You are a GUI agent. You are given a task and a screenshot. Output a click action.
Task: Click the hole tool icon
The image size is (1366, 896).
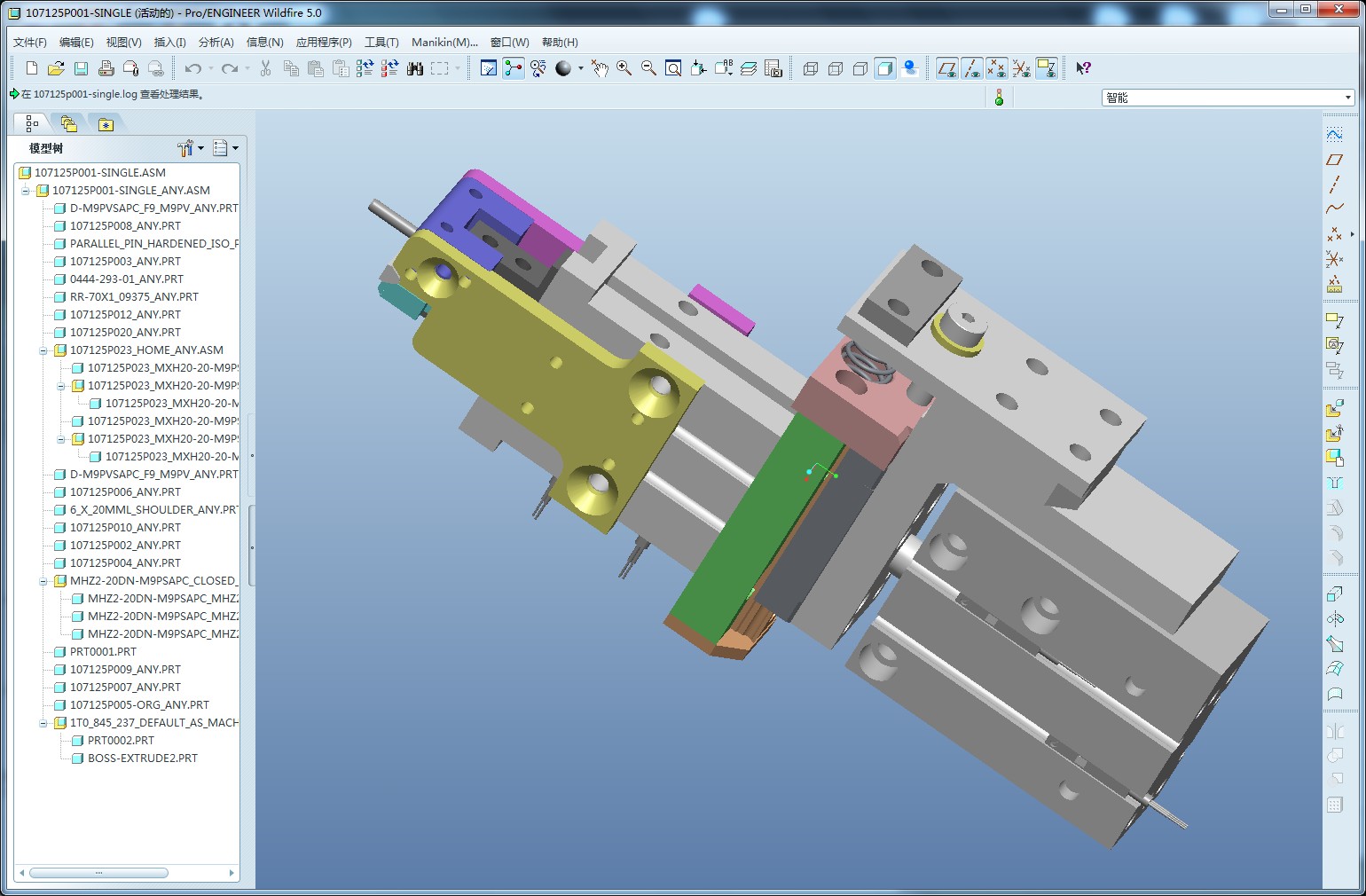coord(1334,483)
